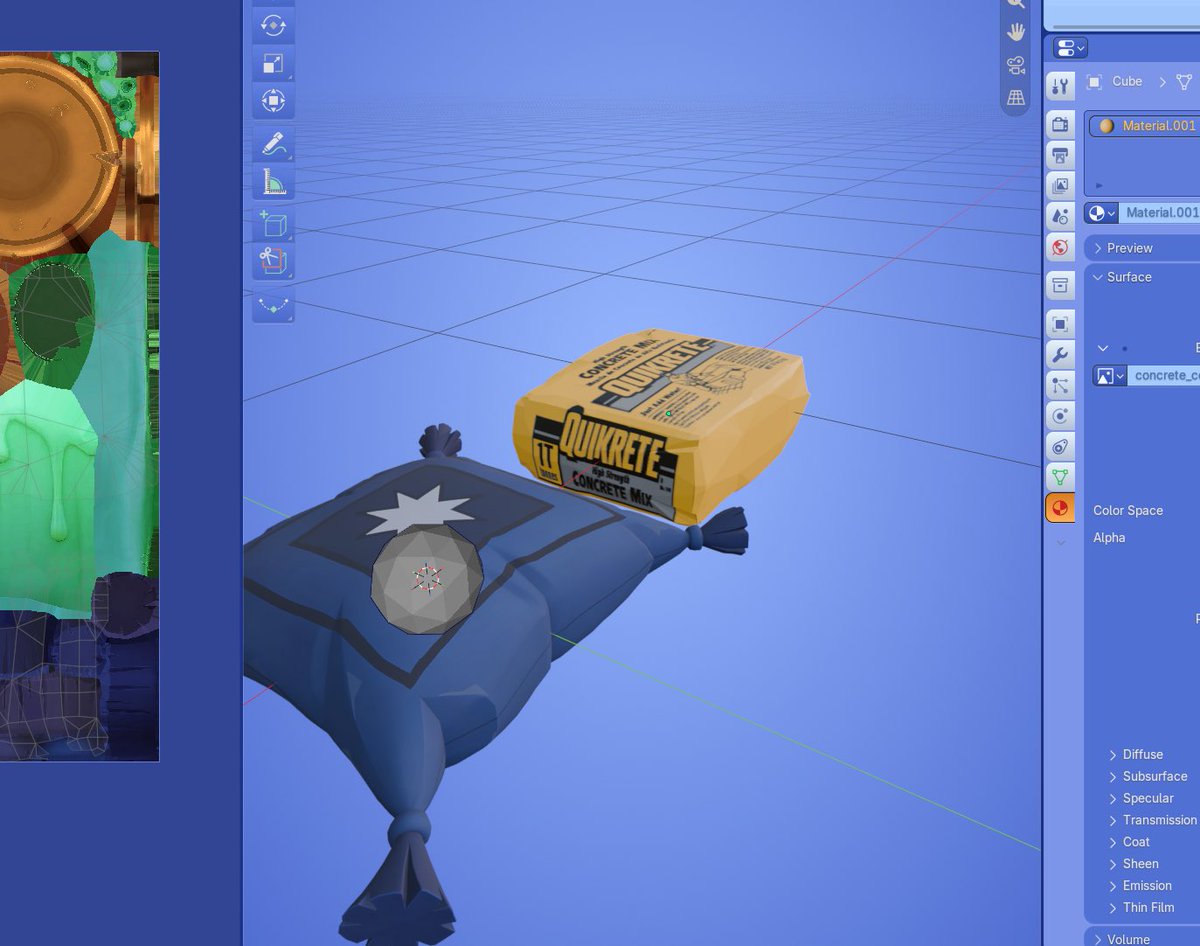Select the Annotate pencil tool
The height and width of the screenshot is (946, 1200).
tap(273, 145)
